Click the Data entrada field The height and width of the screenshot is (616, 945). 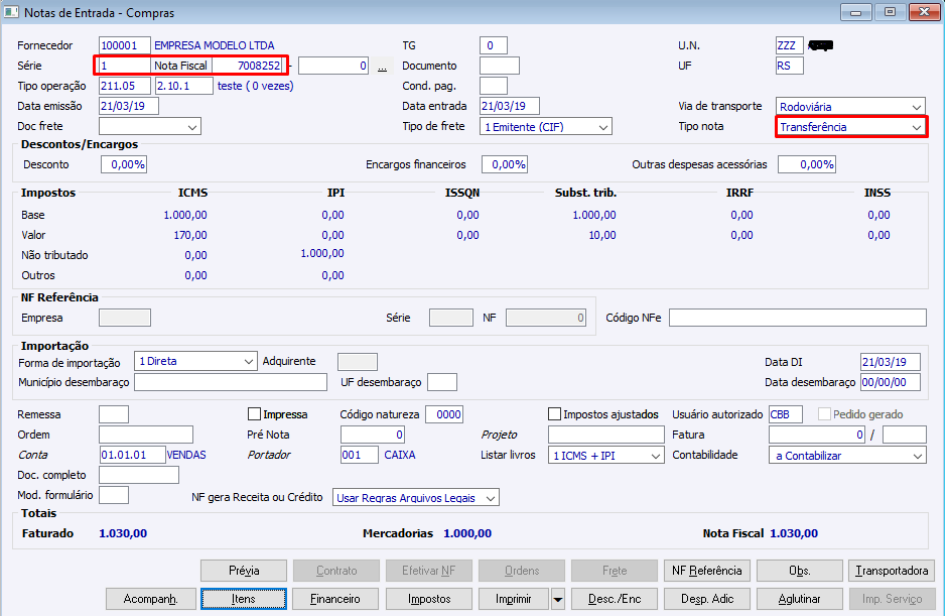tap(510, 106)
